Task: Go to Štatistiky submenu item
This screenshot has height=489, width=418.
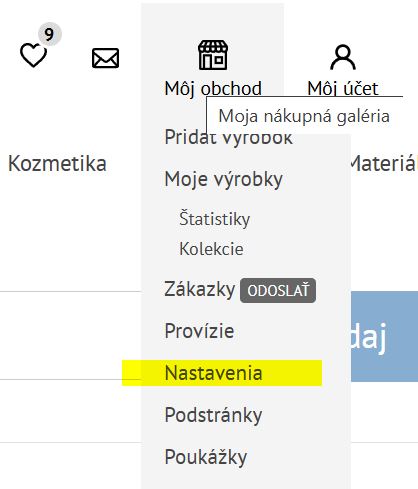Action: pyautogui.click(x=214, y=219)
